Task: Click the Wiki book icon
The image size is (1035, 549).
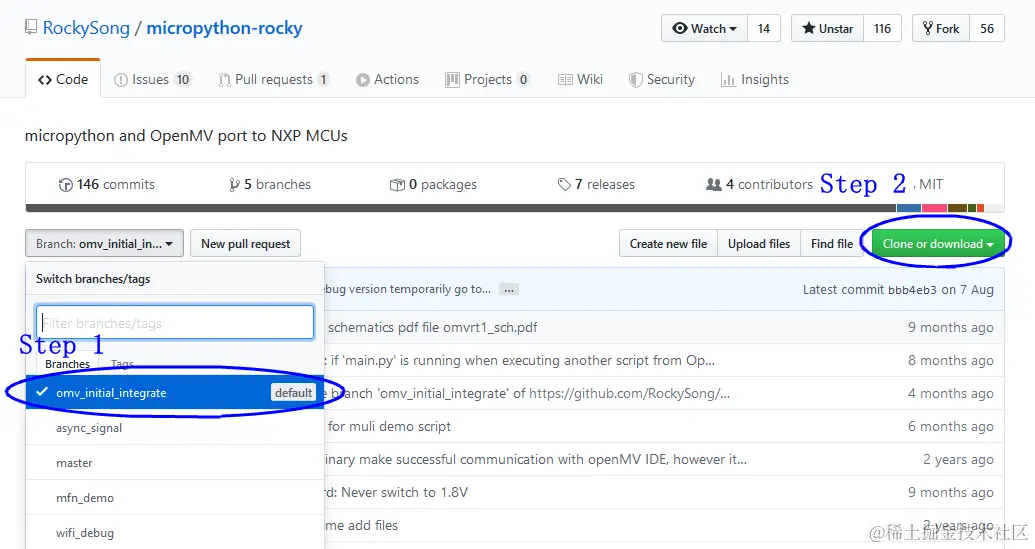Action: click(x=565, y=80)
